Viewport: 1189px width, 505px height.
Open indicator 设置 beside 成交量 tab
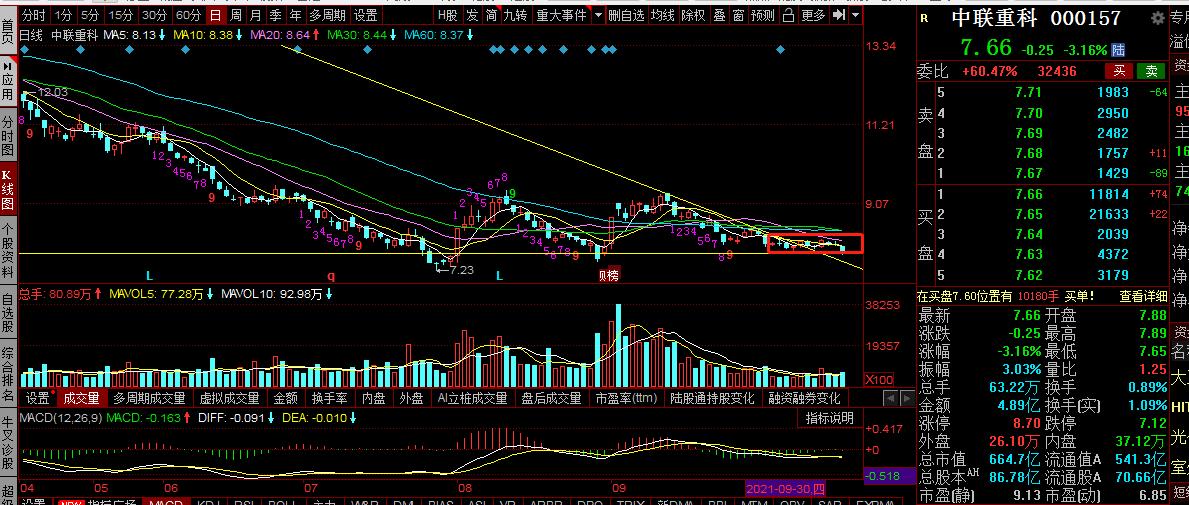(x=38, y=397)
